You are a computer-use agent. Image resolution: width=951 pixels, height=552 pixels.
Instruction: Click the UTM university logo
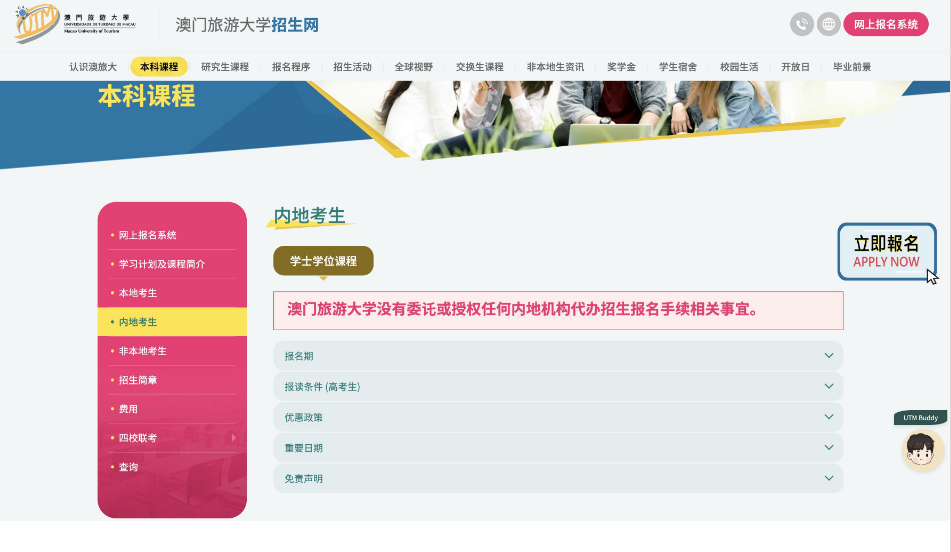(75, 24)
